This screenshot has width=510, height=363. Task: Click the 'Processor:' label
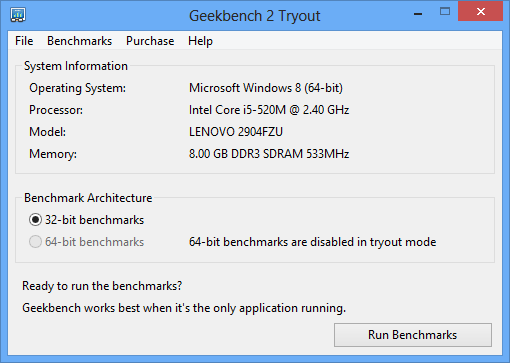pos(56,110)
